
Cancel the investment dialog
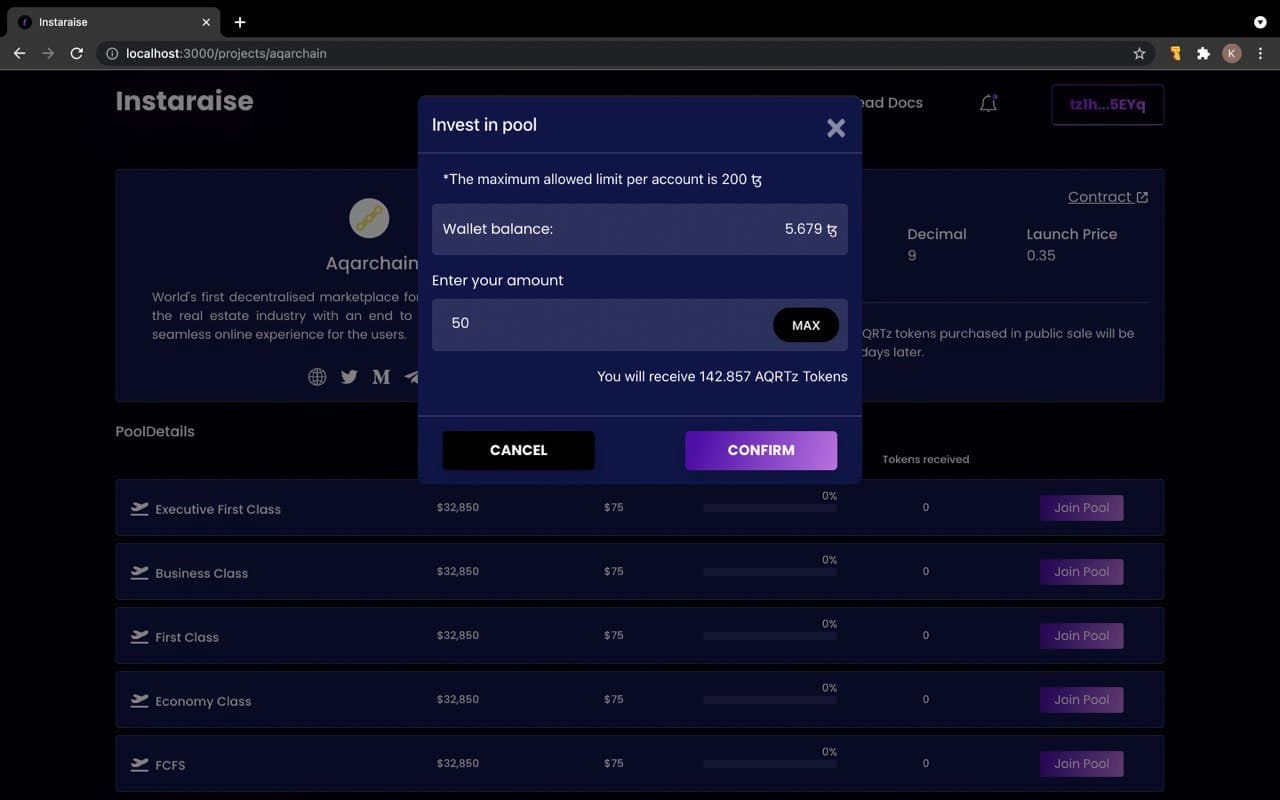click(x=518, y=450)
